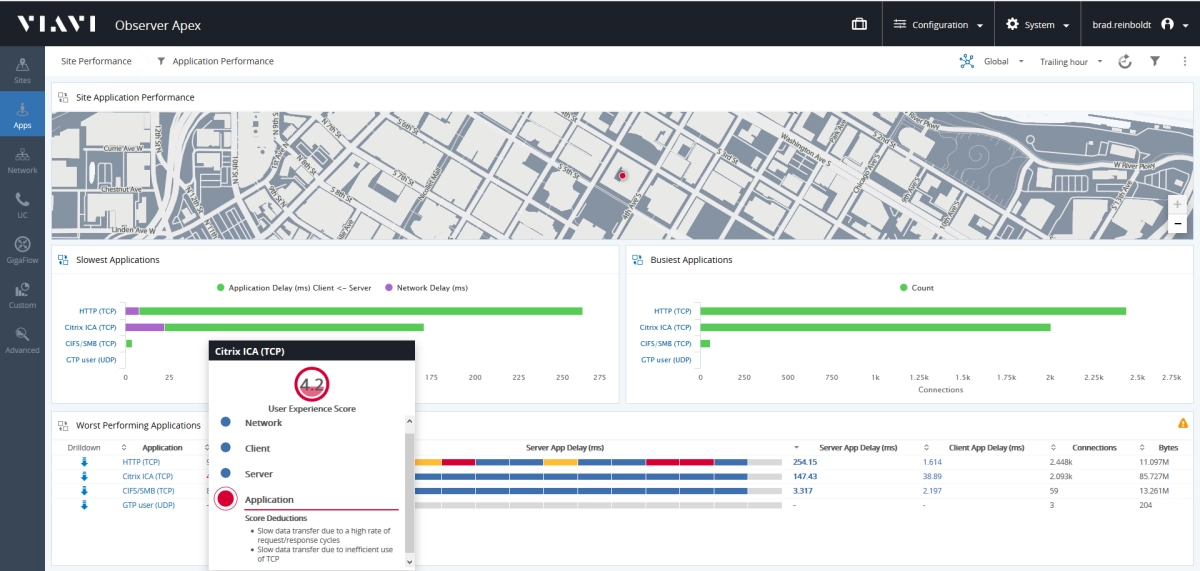Select Server in the Citrix ICA popup
Viewport: 1200px width, 571px height.
(259, 474)
